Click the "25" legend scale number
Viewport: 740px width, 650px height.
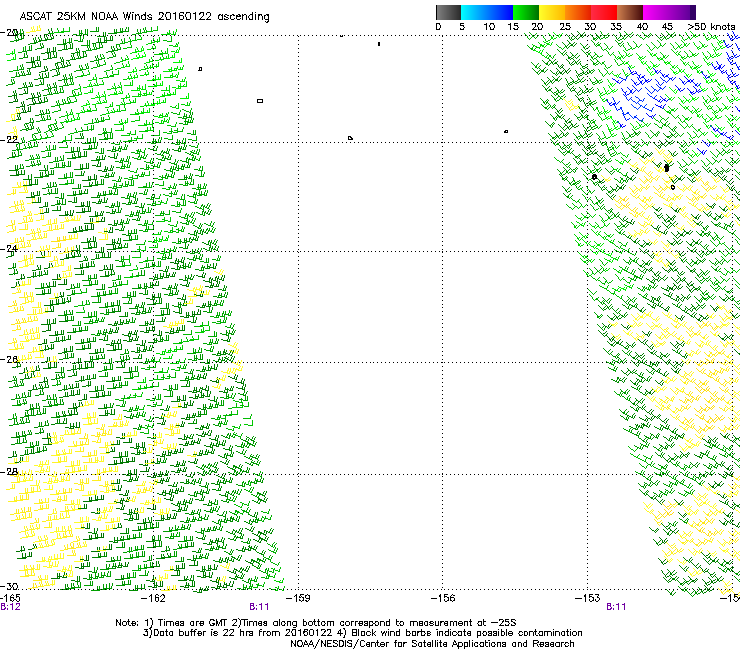(x=565, y=27)
